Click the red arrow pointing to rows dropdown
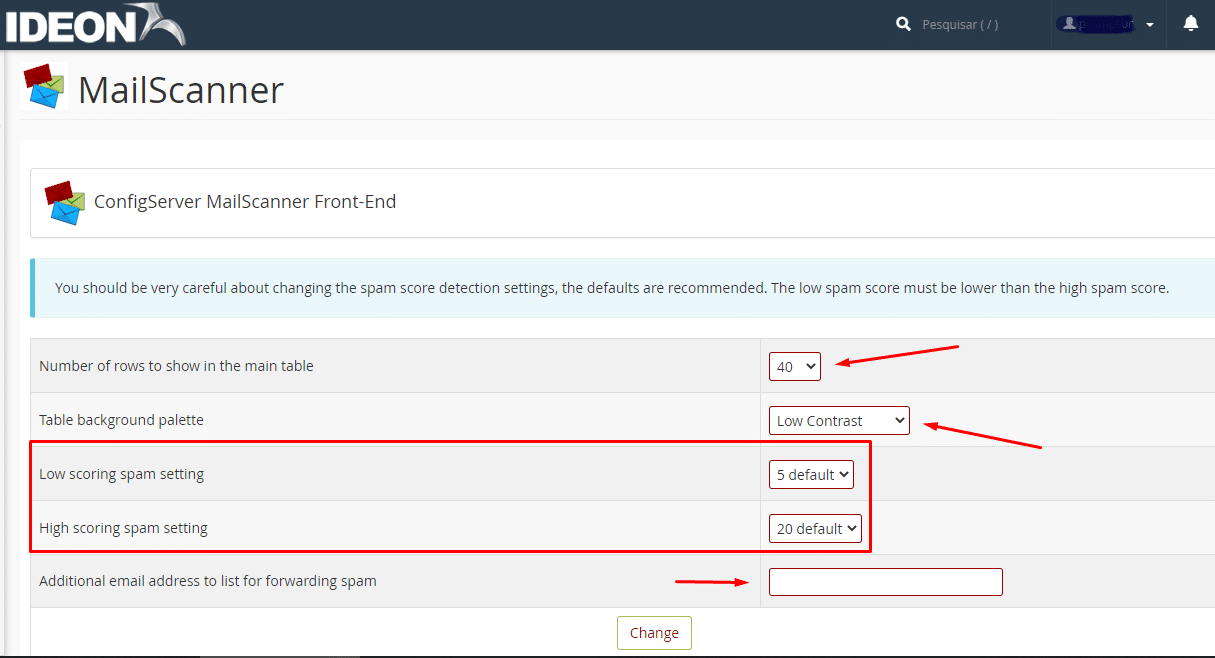Viewport: 1215px width, 658px height. point(895,357)
